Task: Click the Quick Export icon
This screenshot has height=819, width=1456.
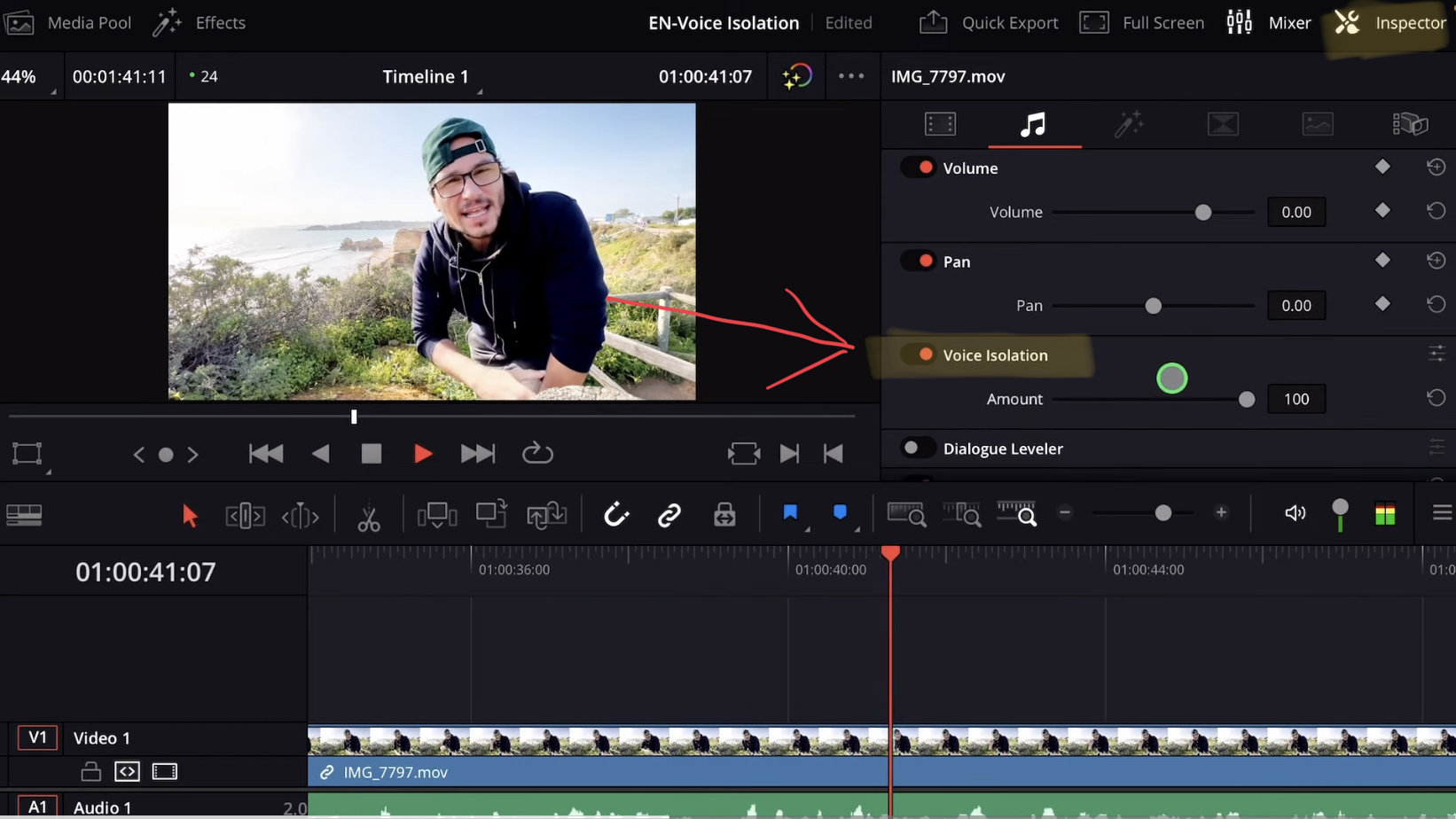Action: pos(933,22)
